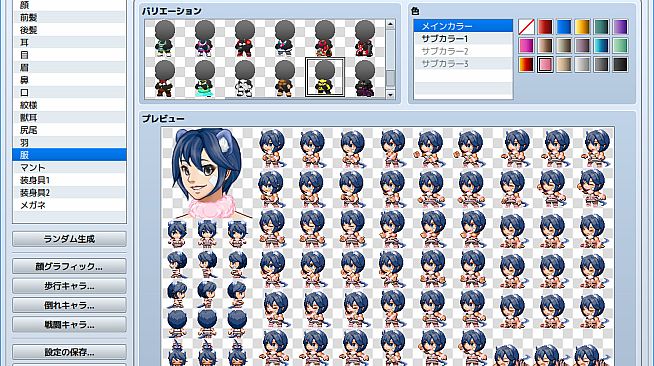Click the ランダム生成 button
Image resolution: width=654 pixels, height=366 pixels.
tap(69, 239)
